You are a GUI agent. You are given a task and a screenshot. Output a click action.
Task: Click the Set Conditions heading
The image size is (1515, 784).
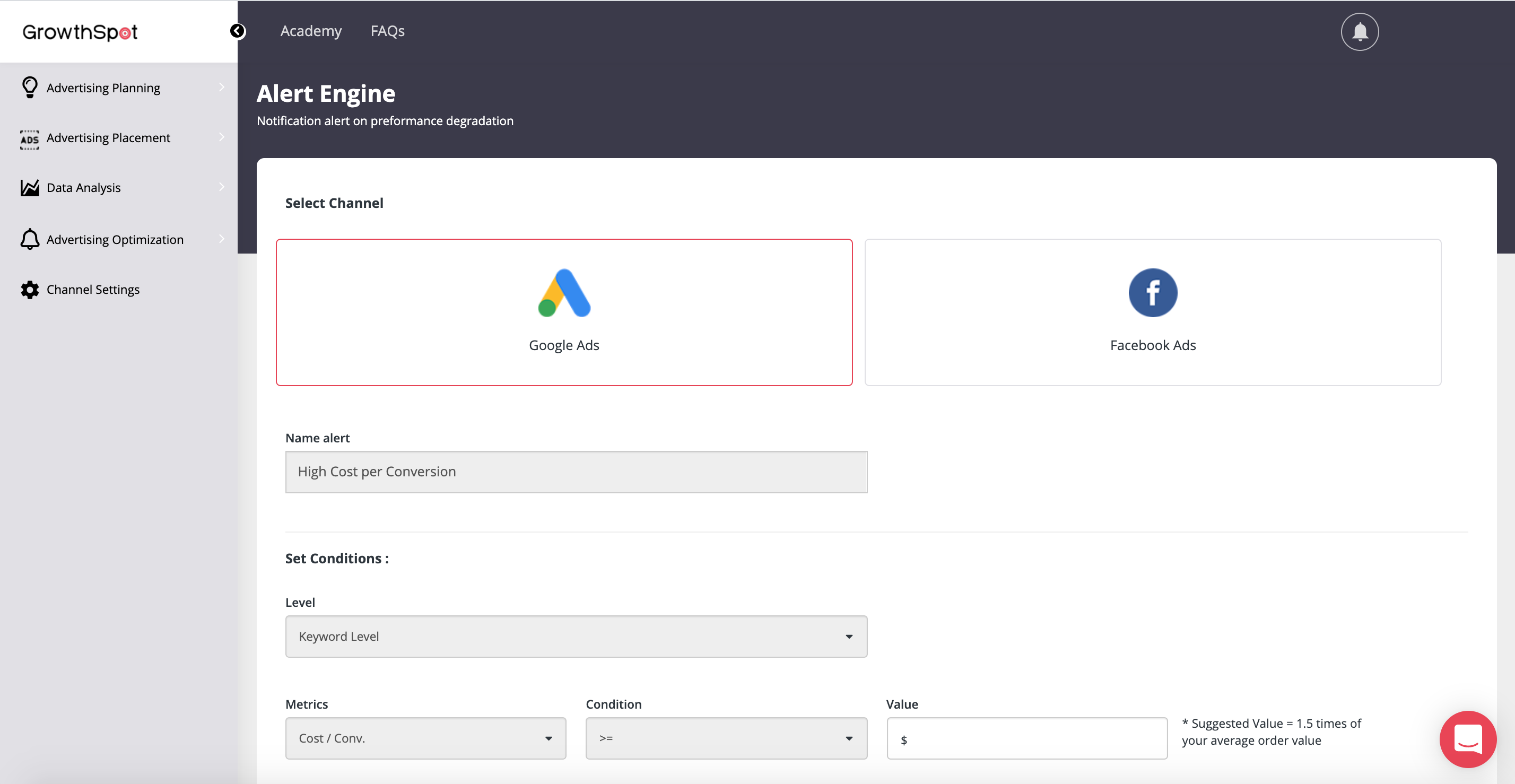coord(337,558)
